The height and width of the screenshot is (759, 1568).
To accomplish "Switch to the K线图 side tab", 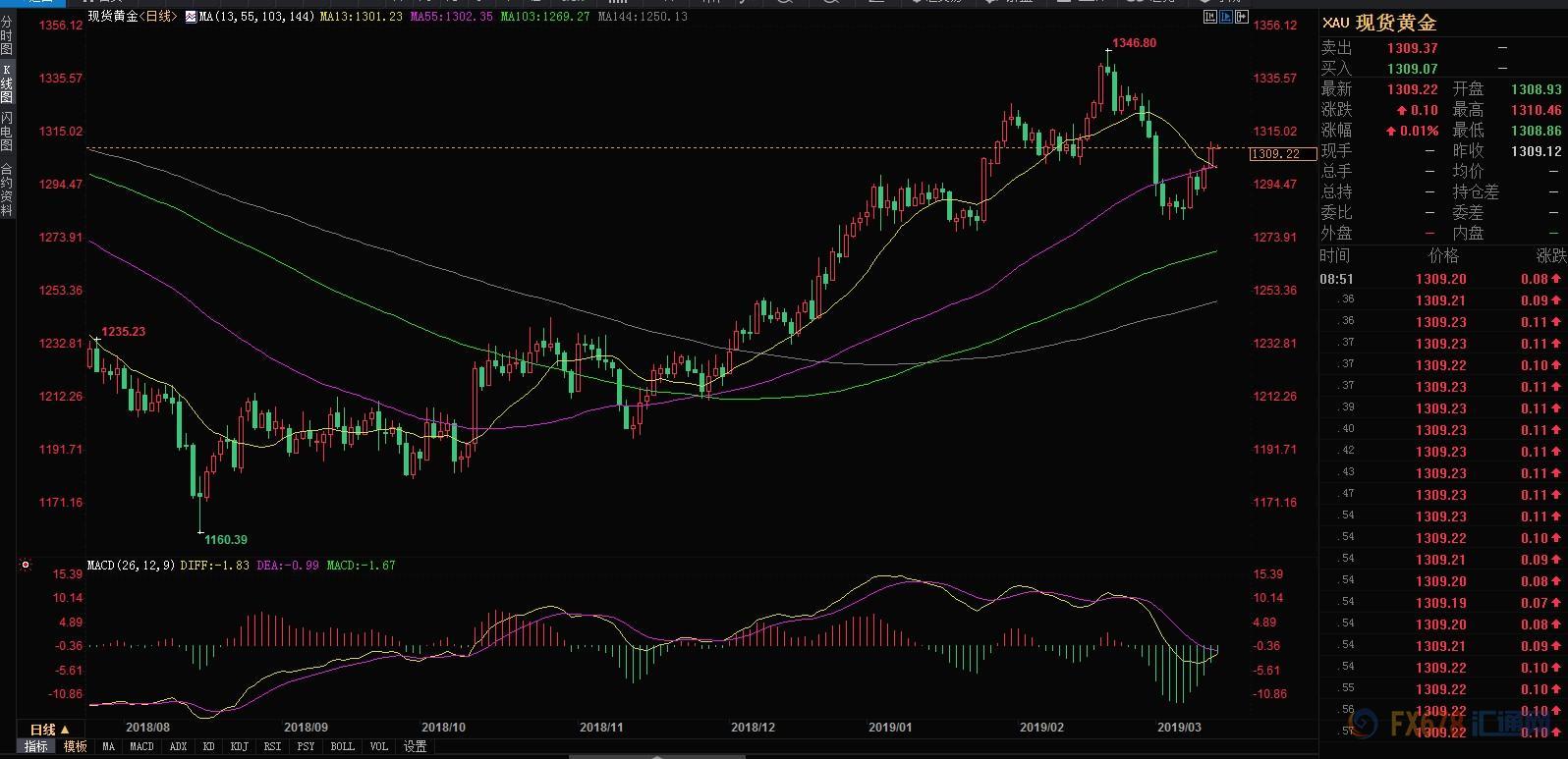I will tap(7, 84).
